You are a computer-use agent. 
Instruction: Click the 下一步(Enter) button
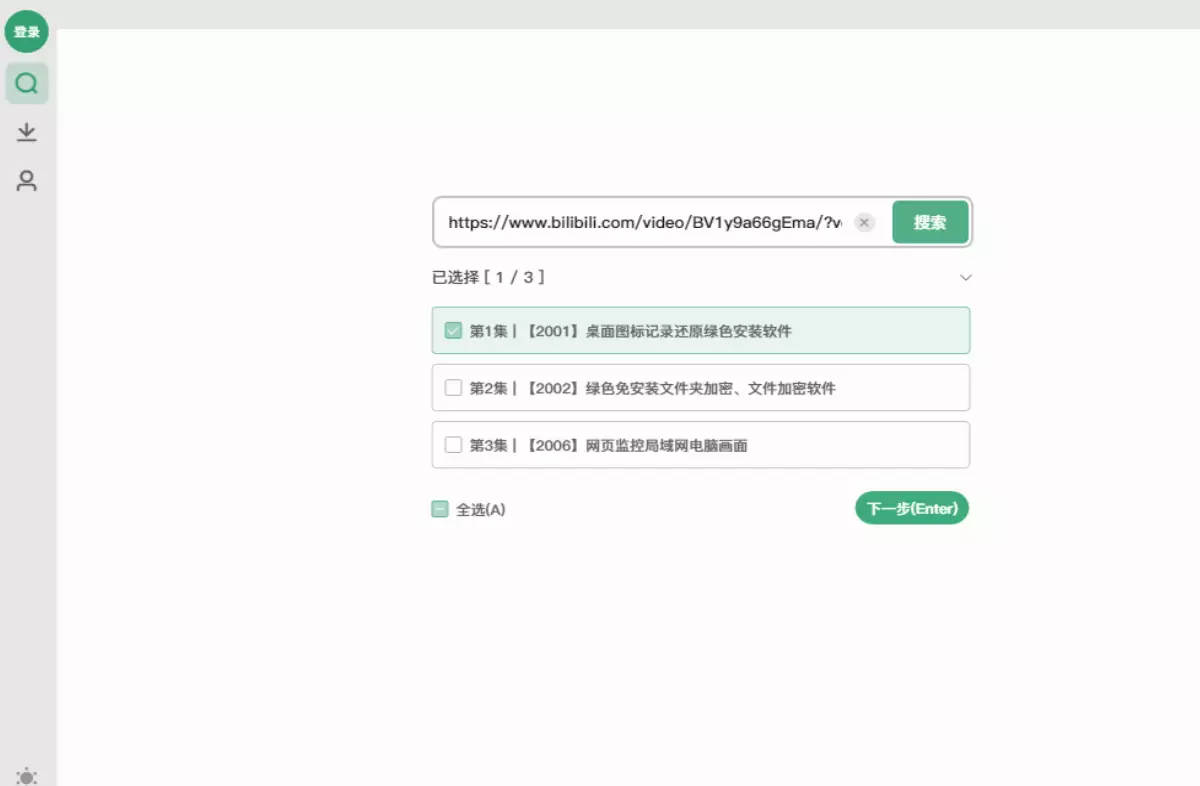912,508
